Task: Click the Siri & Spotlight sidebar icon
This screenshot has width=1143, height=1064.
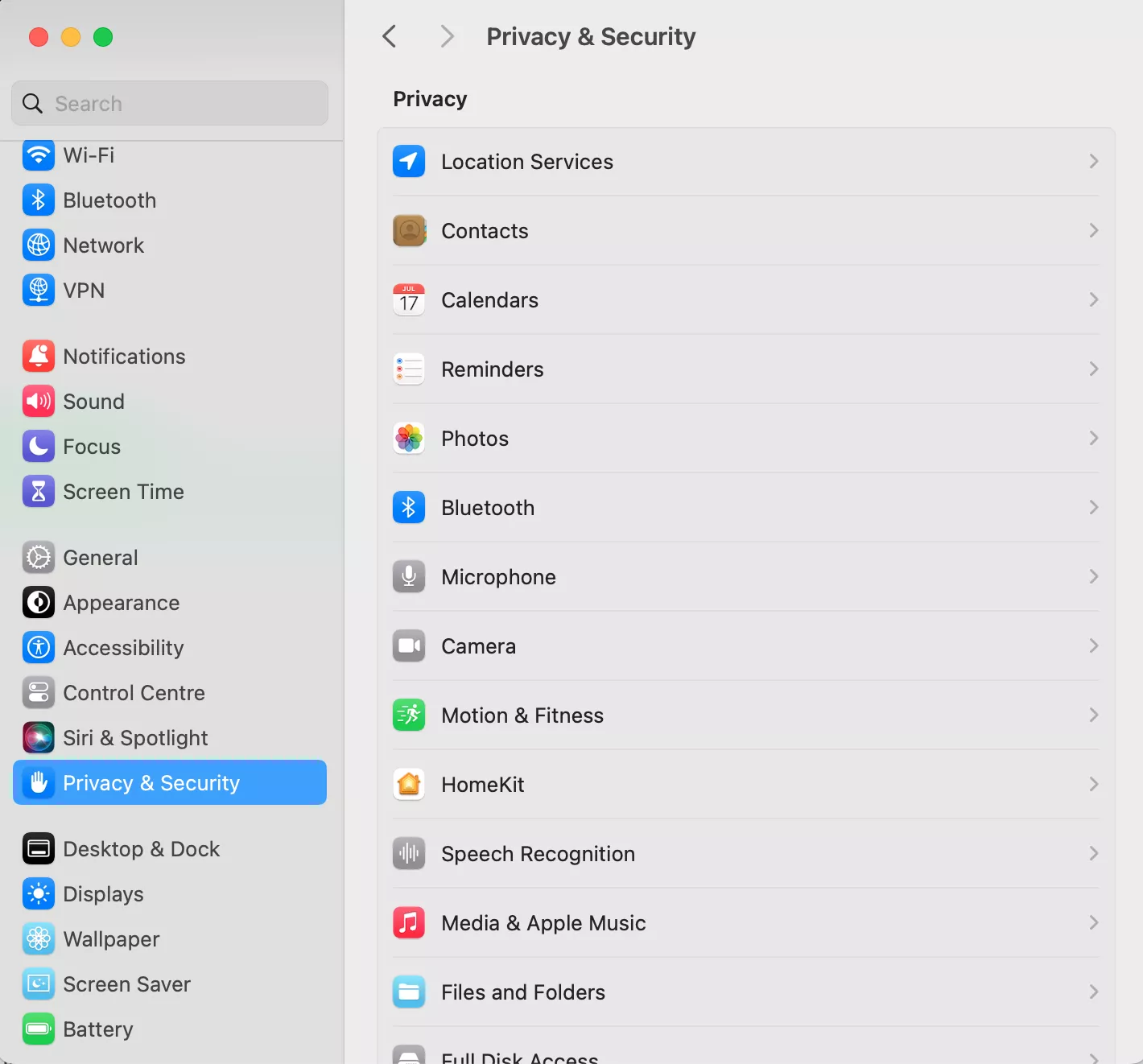Action: click(39, 738)
